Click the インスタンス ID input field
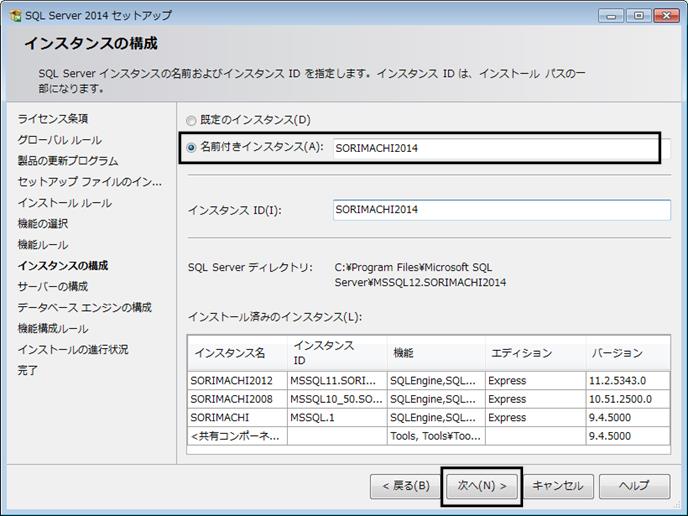Image resolution: width=688 pixels, height=516 pixels. (x=502, y=210)
